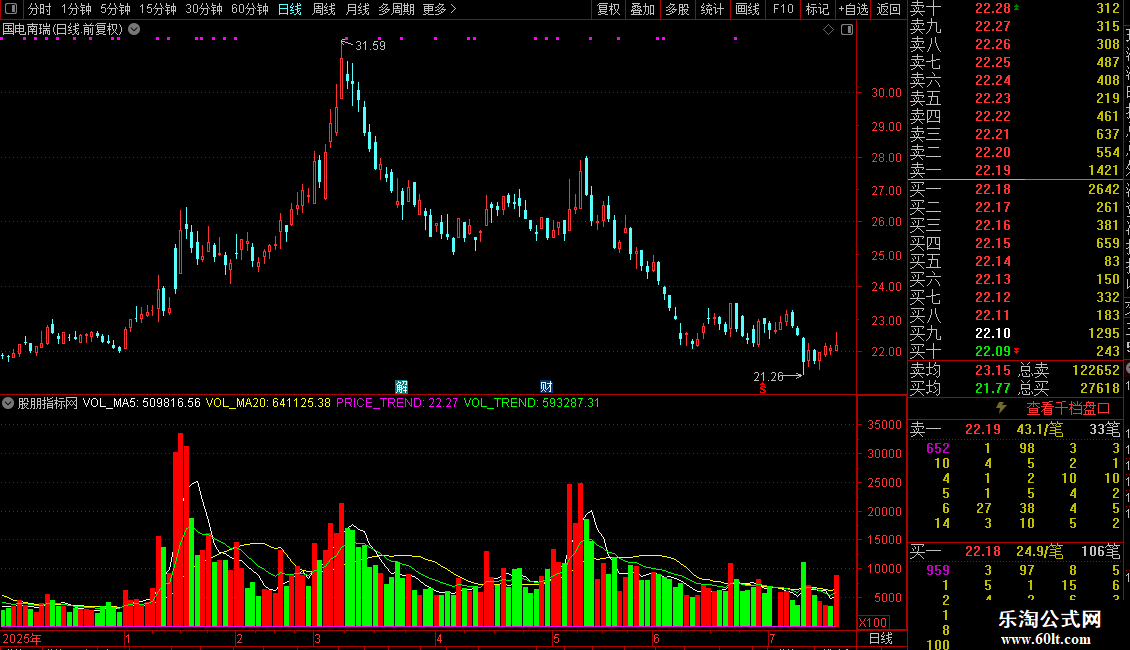Click 卖一 queue header 43.1/笔
The width and height of the screenshot is (1130, 650).
tap(1039, 429)
